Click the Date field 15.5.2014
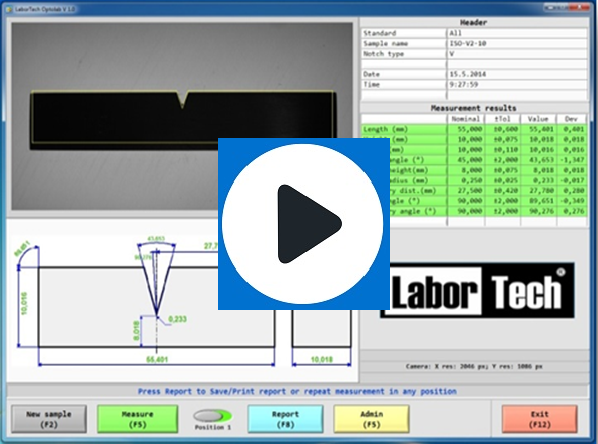The image size is (598, 444). click(x=517, y=74)
